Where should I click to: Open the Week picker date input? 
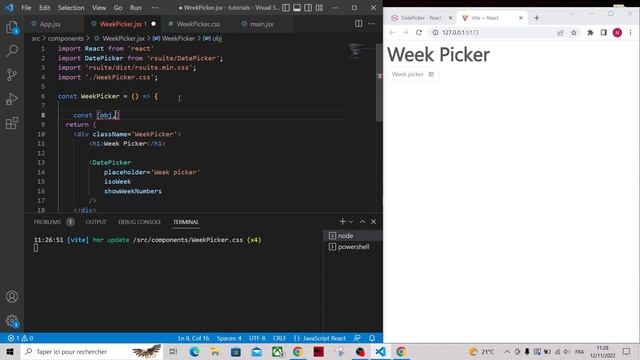[413, 74]
